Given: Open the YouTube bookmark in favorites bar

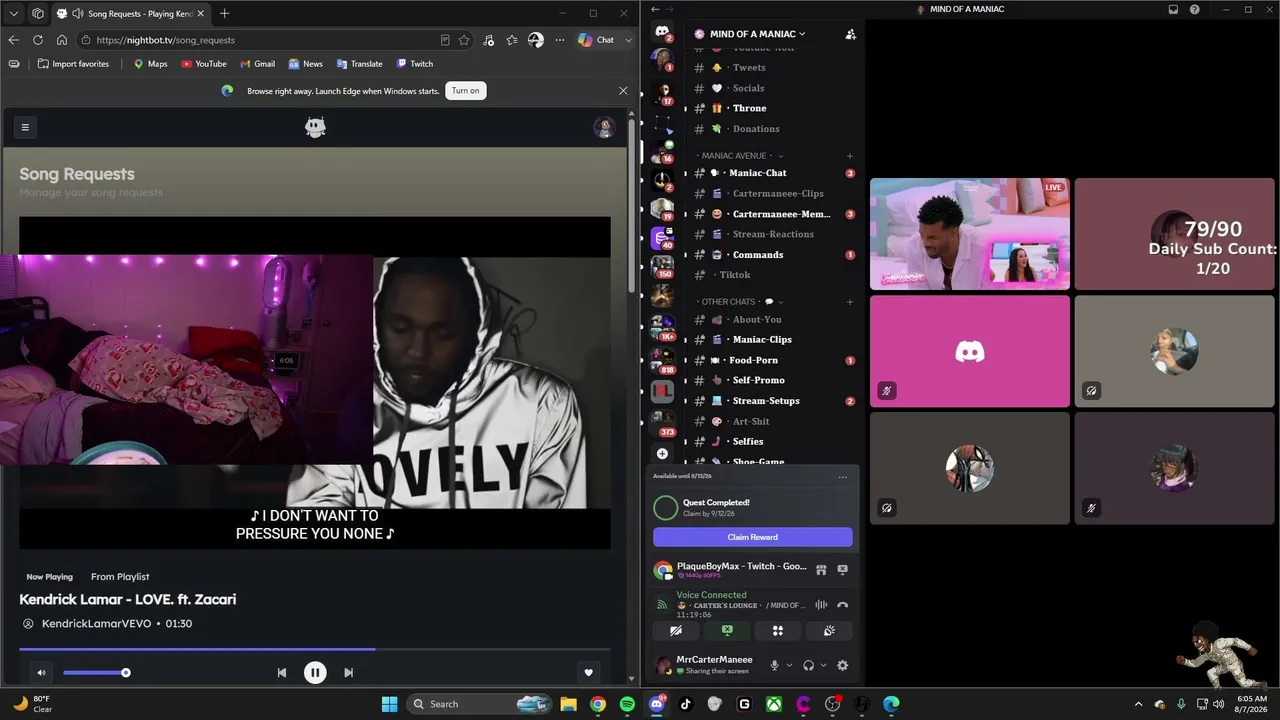Looking at the screenshot, I should click(x=204, y=64).
